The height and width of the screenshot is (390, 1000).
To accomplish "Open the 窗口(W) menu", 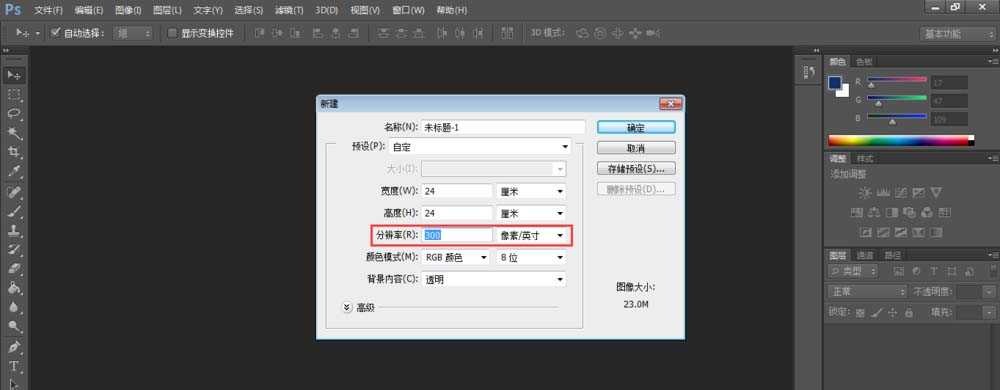I will [408, 10].
